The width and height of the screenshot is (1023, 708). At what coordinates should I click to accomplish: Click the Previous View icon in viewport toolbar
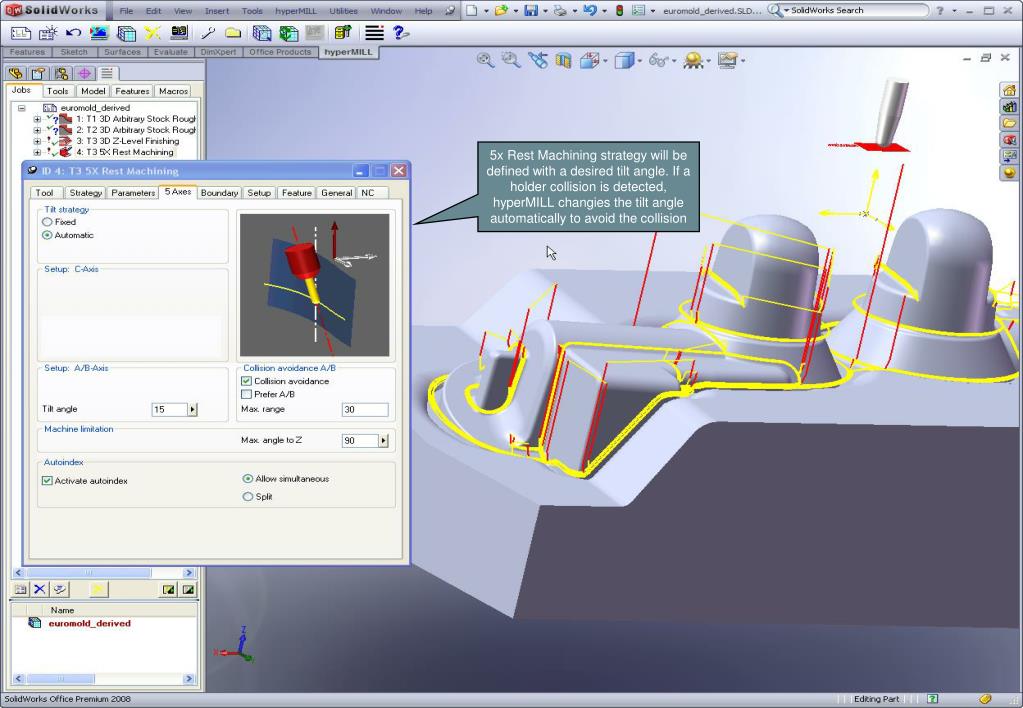coord(538,60)
